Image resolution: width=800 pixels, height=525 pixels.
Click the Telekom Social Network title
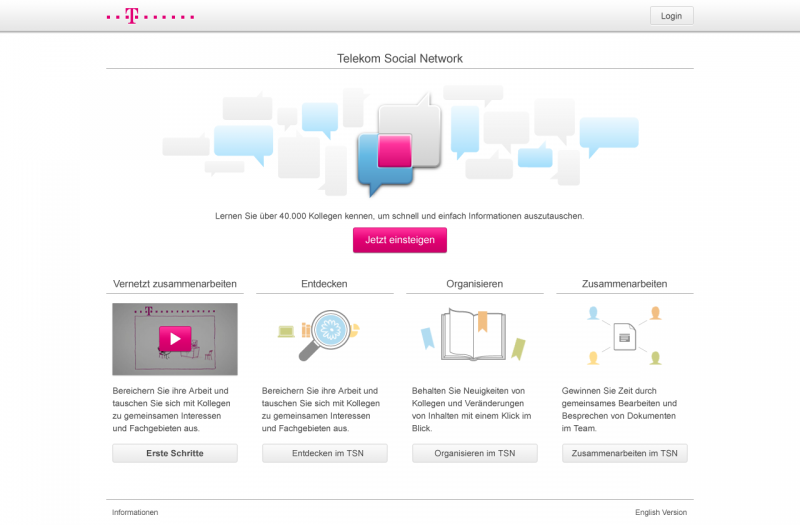pyautogui.click(x=400, y=58)
